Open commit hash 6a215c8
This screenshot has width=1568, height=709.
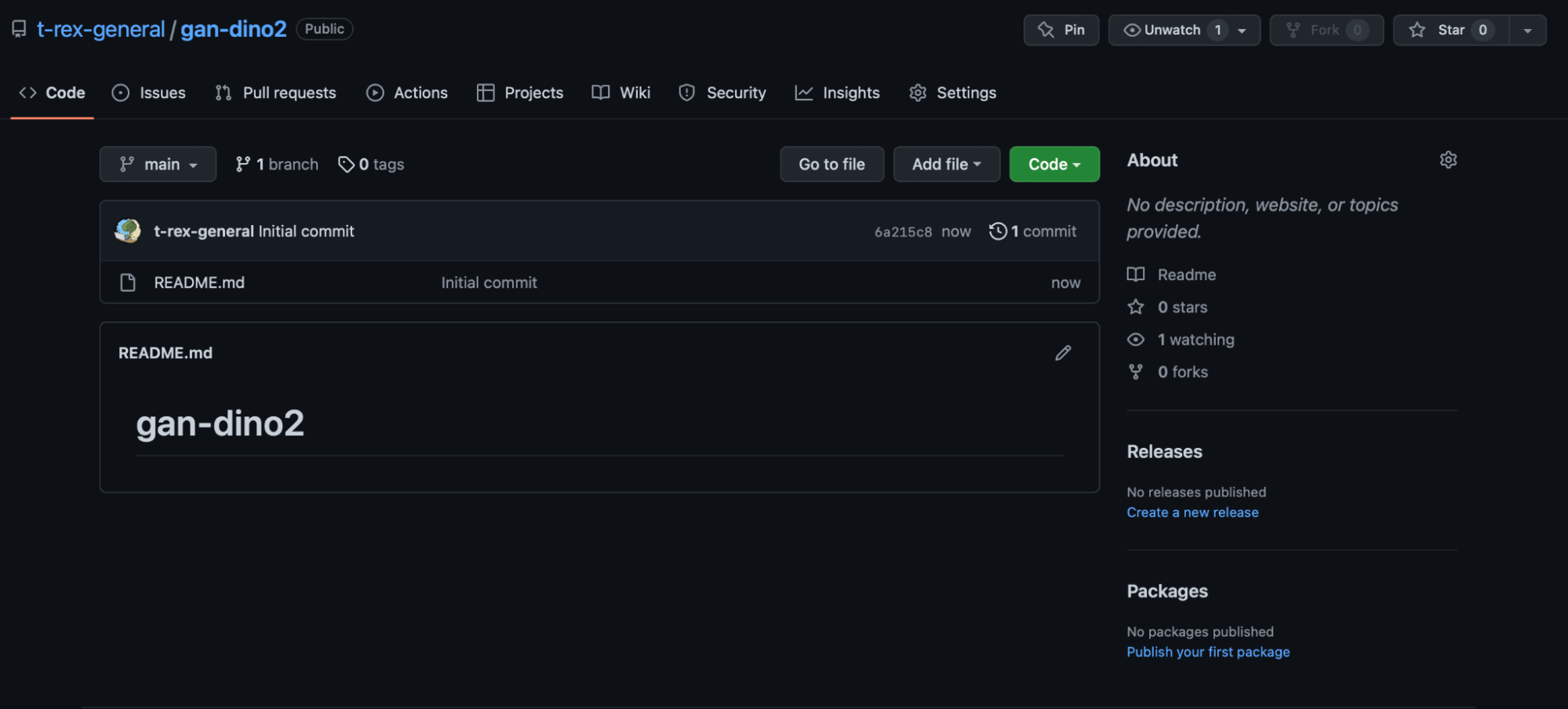click(903, 232)
